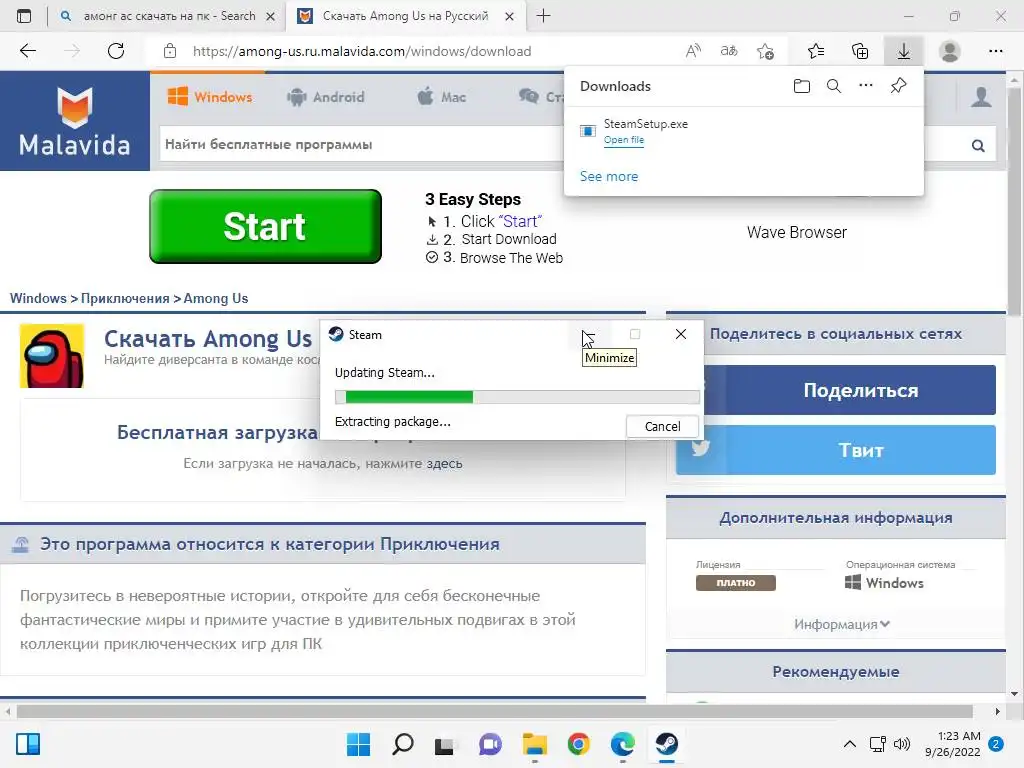Image resolution: width=1024 pixels, height=768 pixels.
Task: Toggle the Downloads toolbar button
Action: point(903,51)
